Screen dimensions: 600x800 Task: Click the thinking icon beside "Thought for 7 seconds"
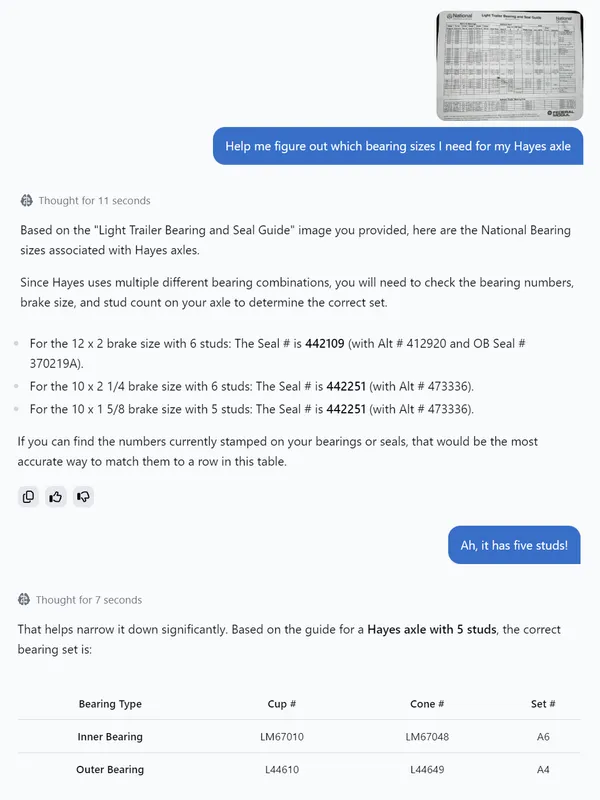pos(27,599)
